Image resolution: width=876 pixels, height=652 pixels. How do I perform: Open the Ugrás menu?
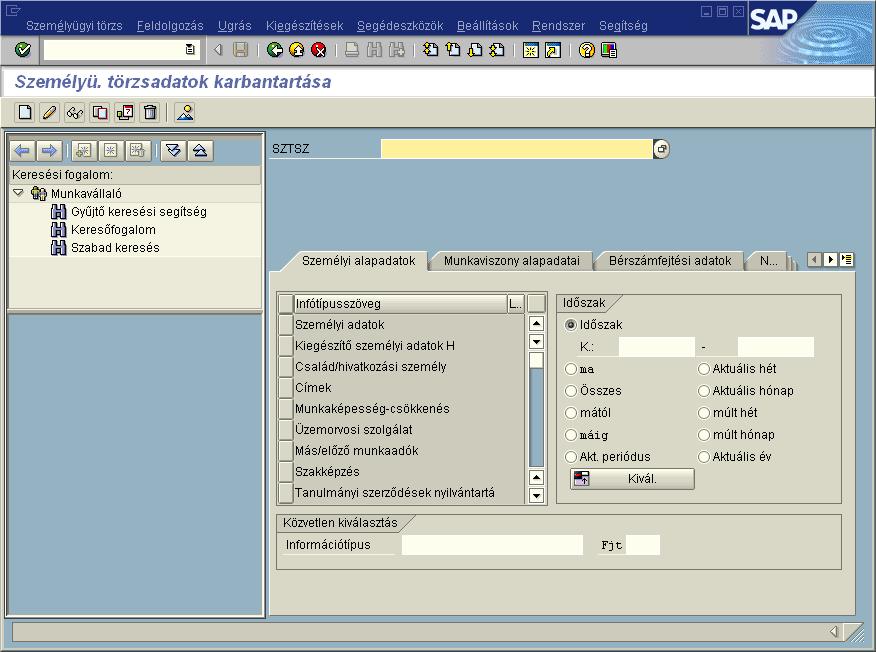(x=235, y=26)
